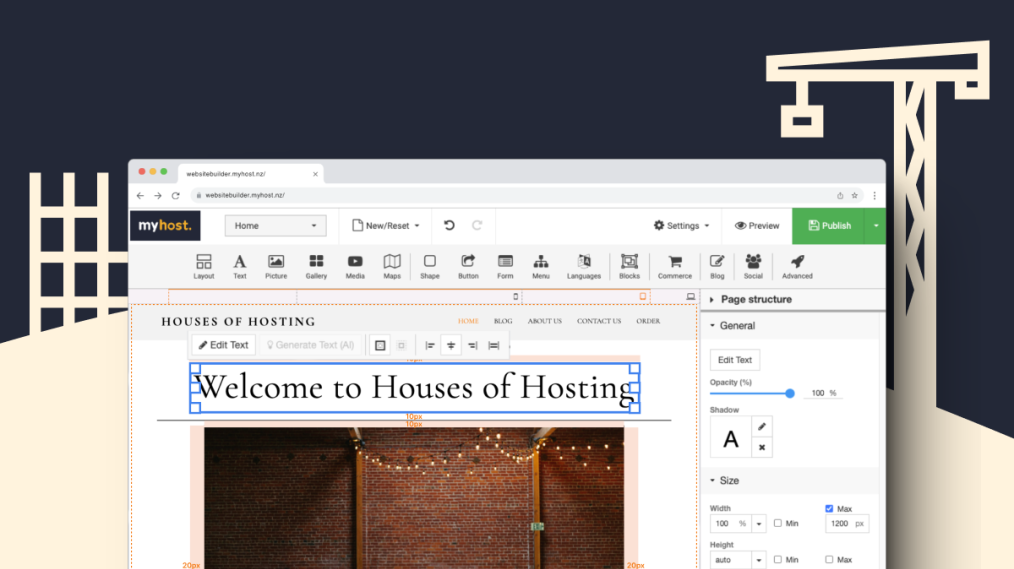Select the Text tool
The width and height of the screenshot is (1014, 569).
[239, 266]
